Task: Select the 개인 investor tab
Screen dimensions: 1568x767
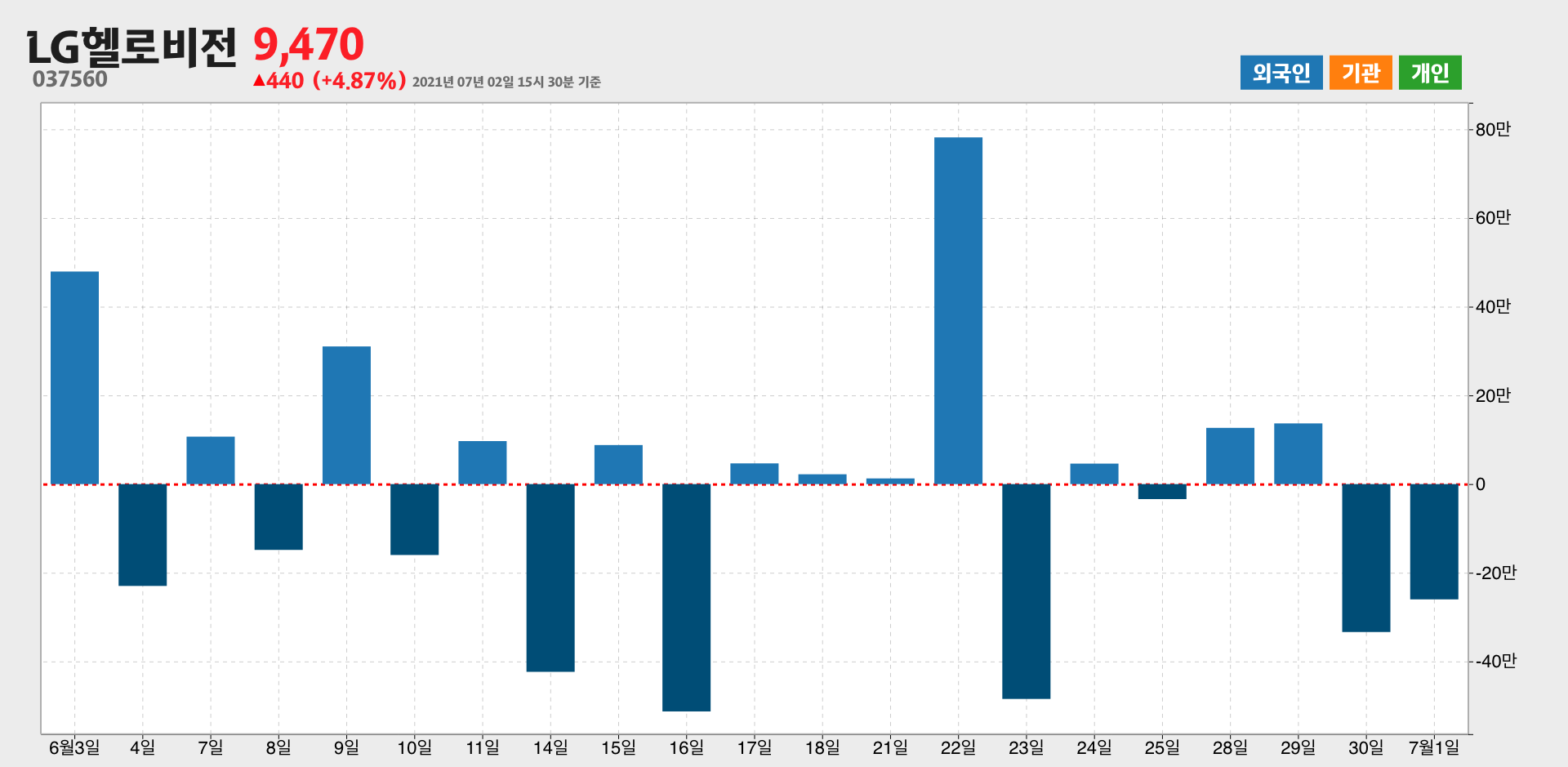Action: [x=1430, y=73]
